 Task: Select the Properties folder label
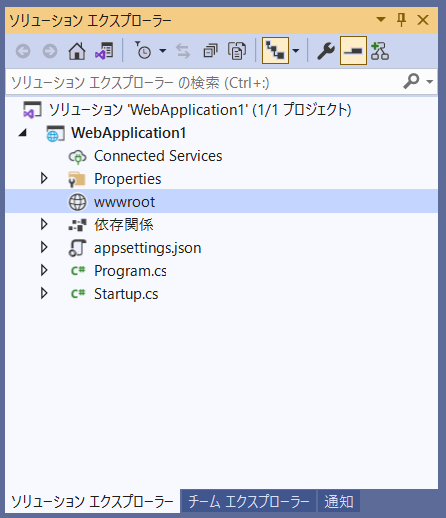point(127,179)
